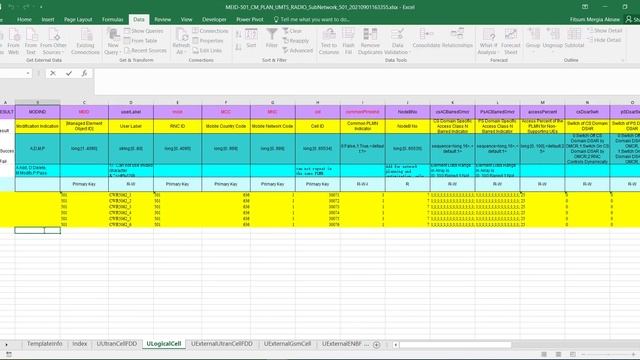640x360 pixels.
Task: Click the Undo icon in title bar
Action: [11, 7]
